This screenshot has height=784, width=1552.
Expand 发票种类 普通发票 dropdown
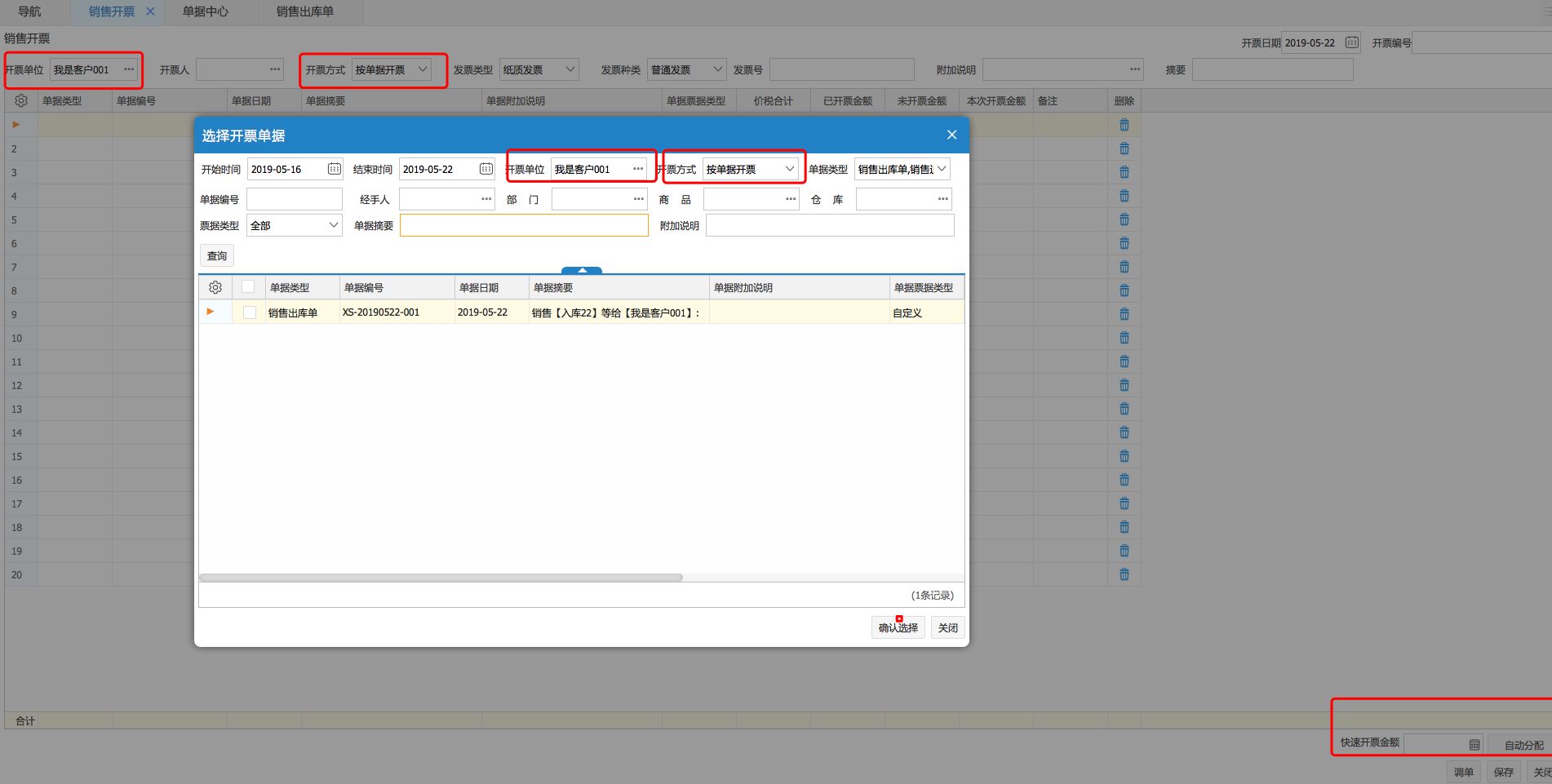[x=718, y=69]
